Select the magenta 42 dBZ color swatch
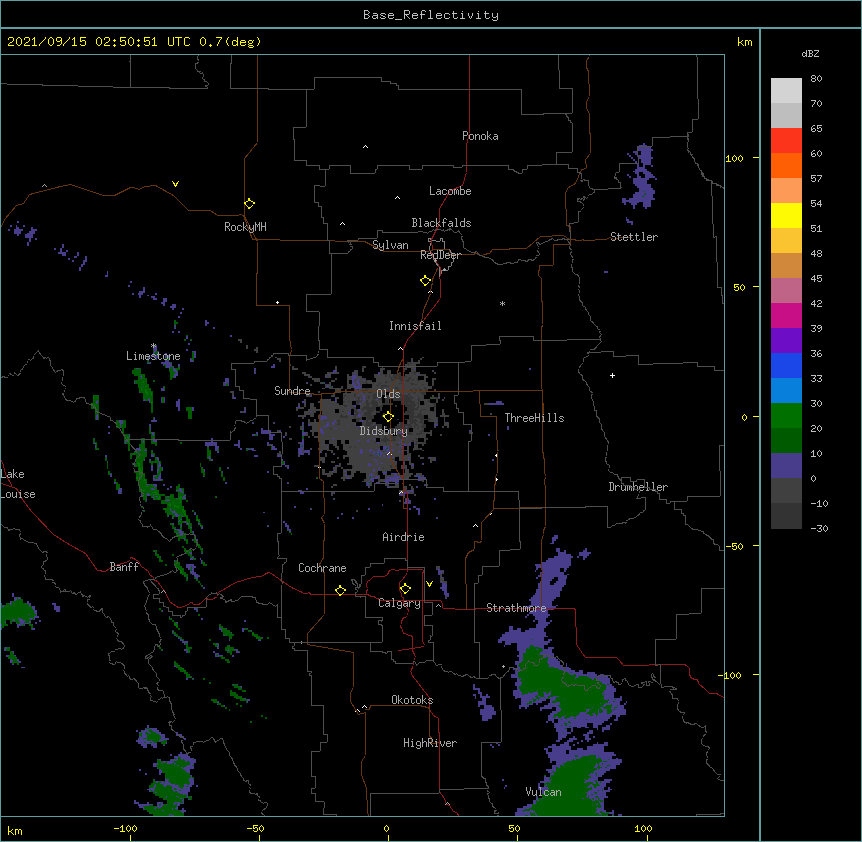This screenshot has width=862, height=842. pos(786,315)
